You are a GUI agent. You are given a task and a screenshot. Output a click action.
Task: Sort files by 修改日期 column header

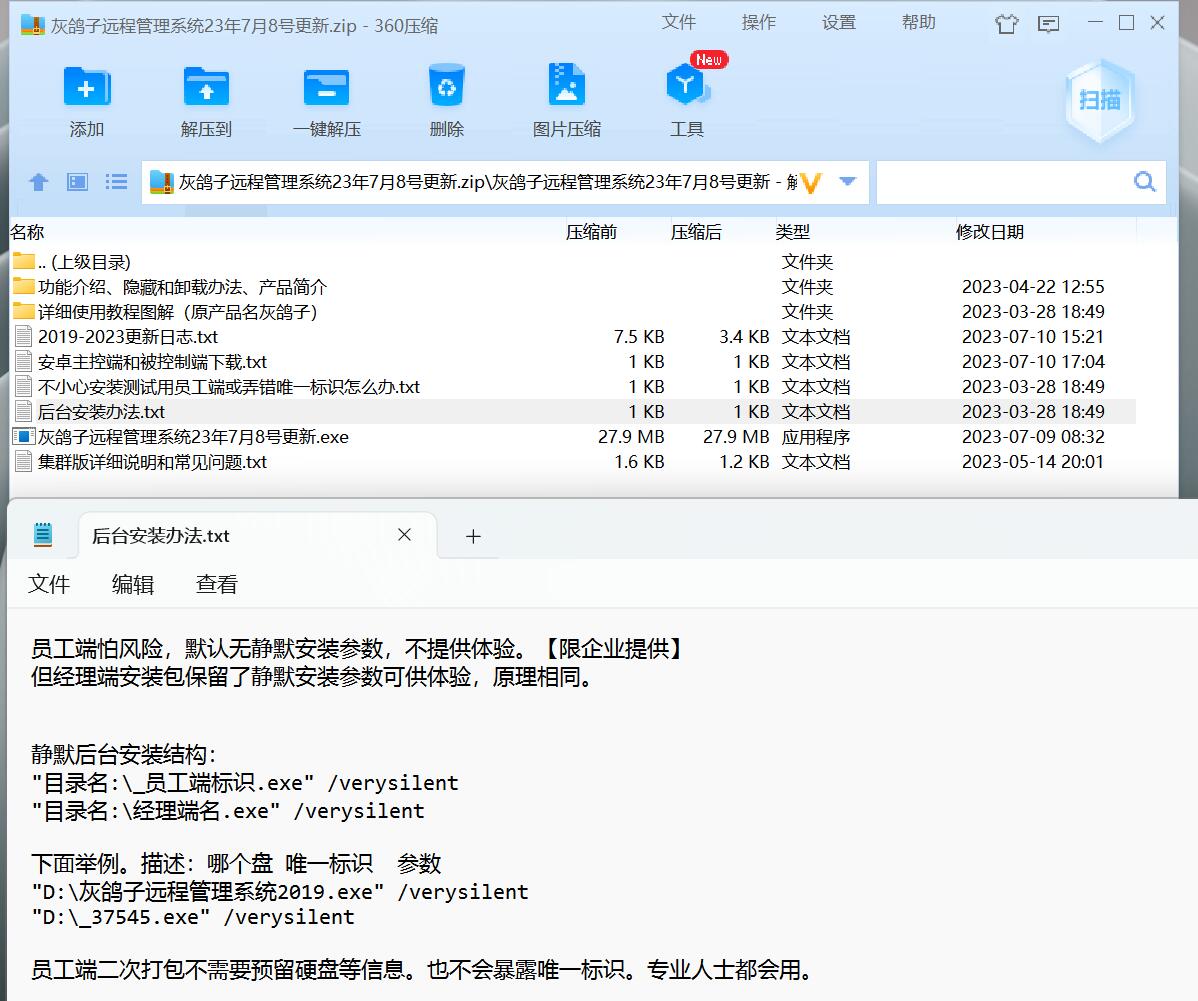click(990, 232)
